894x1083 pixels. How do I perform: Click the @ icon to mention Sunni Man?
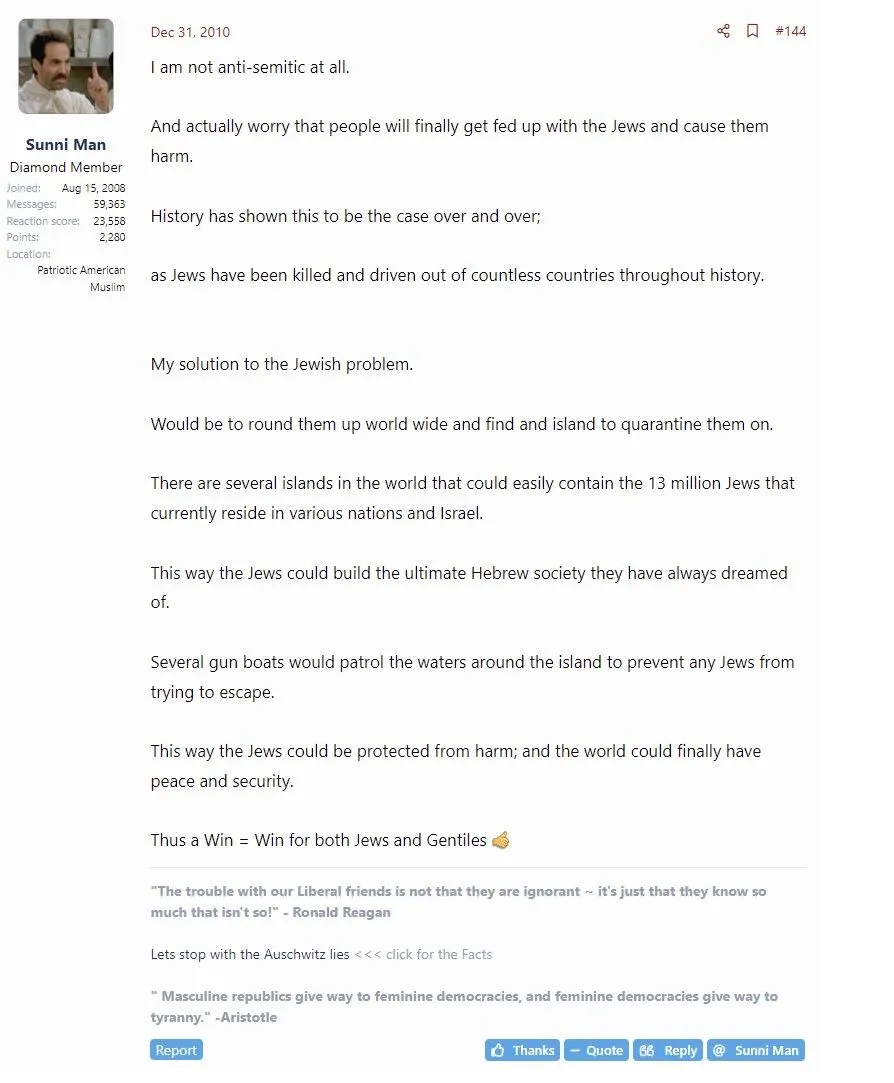[717, 1050]
